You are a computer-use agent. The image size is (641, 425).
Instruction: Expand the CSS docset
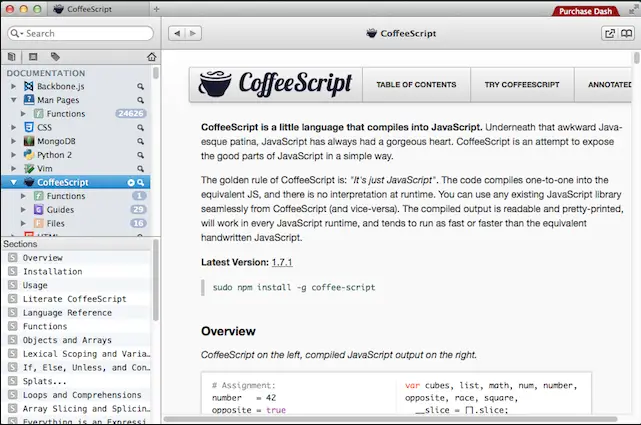13,128
